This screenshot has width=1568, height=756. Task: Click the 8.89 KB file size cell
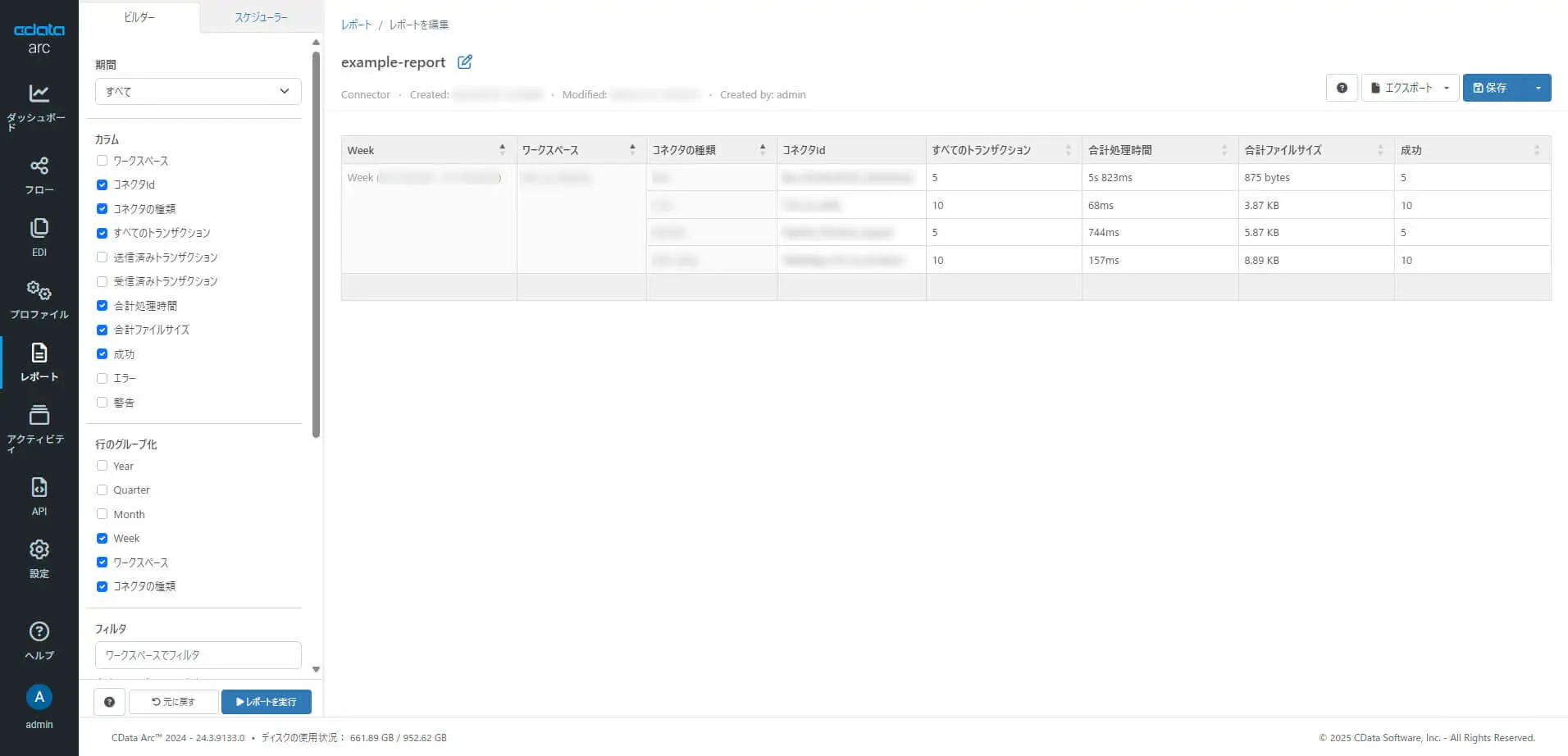click(1316, 260)
